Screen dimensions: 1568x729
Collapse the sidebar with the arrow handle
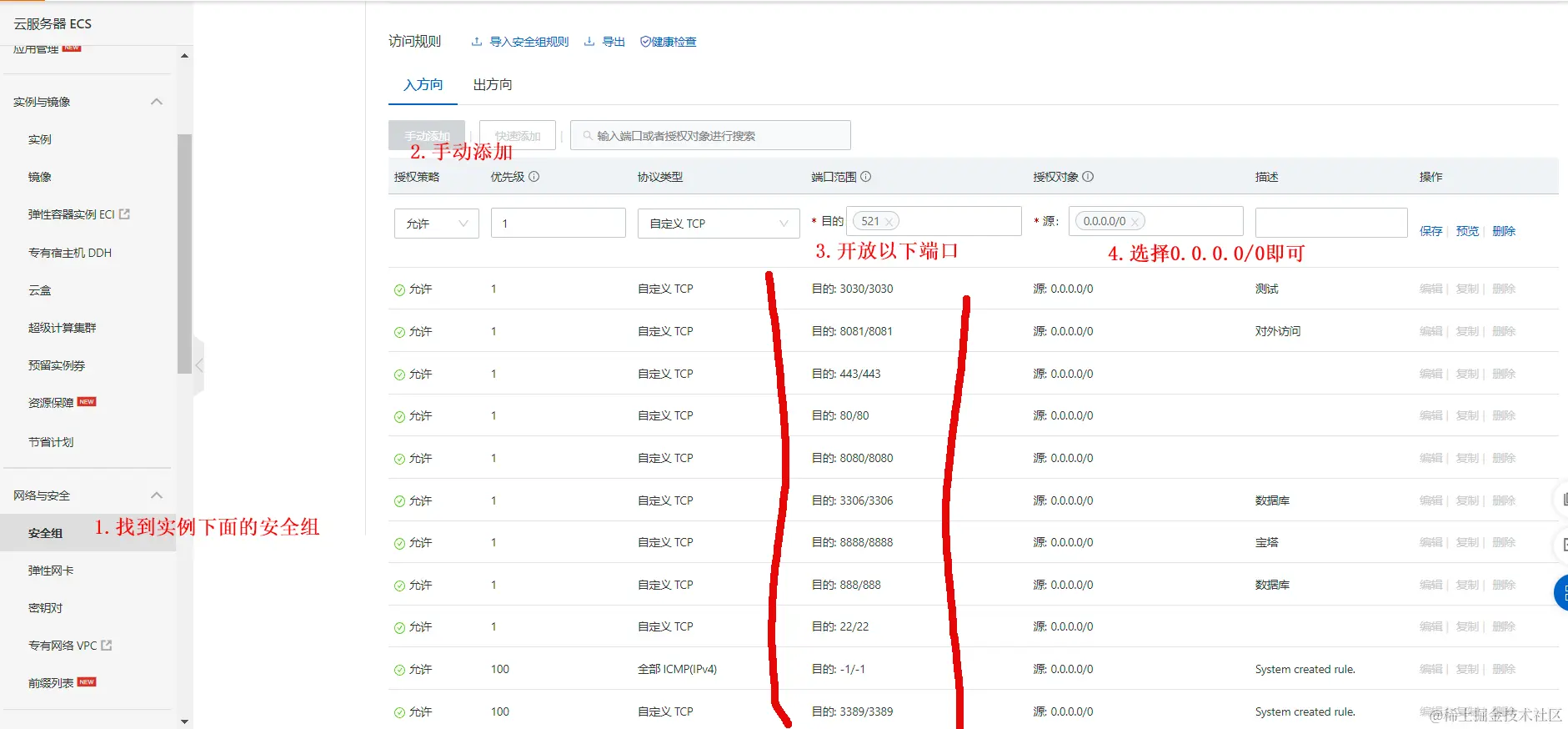click(198, 365)
